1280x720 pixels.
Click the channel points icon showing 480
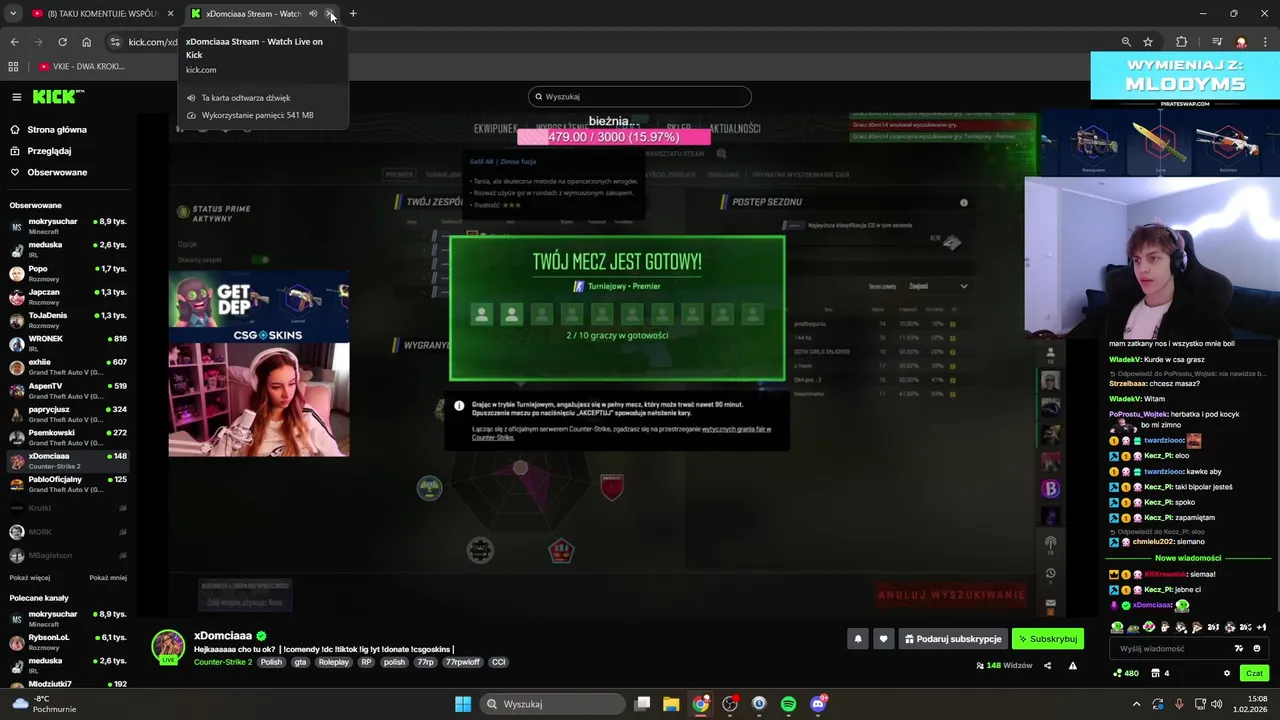[1126, 673]
